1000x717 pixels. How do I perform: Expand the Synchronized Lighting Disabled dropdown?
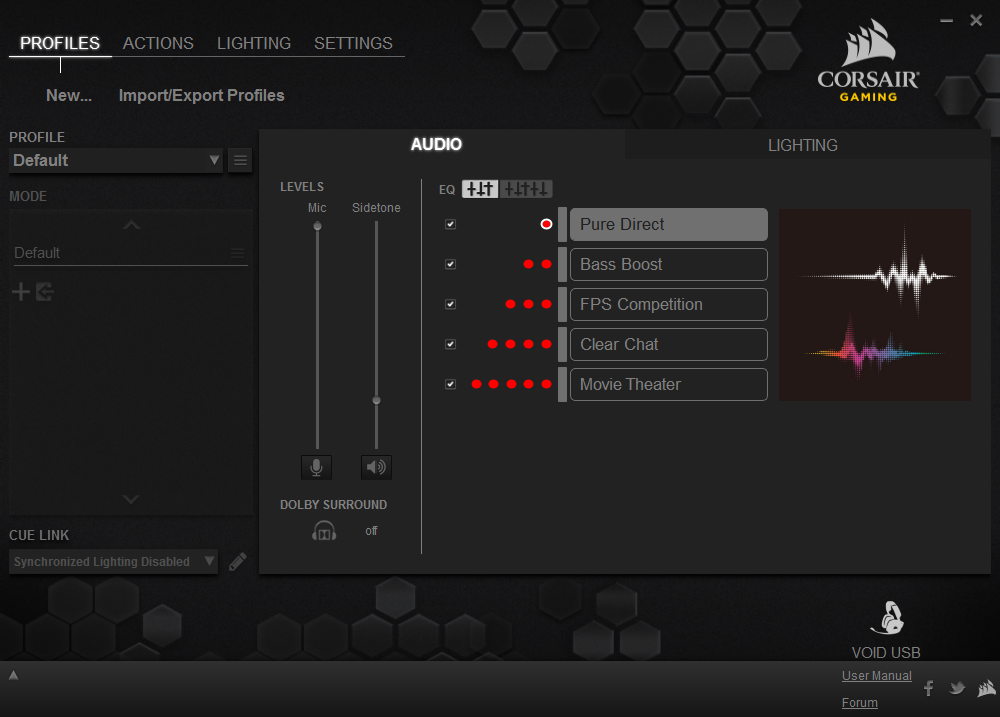pos(112,562)
